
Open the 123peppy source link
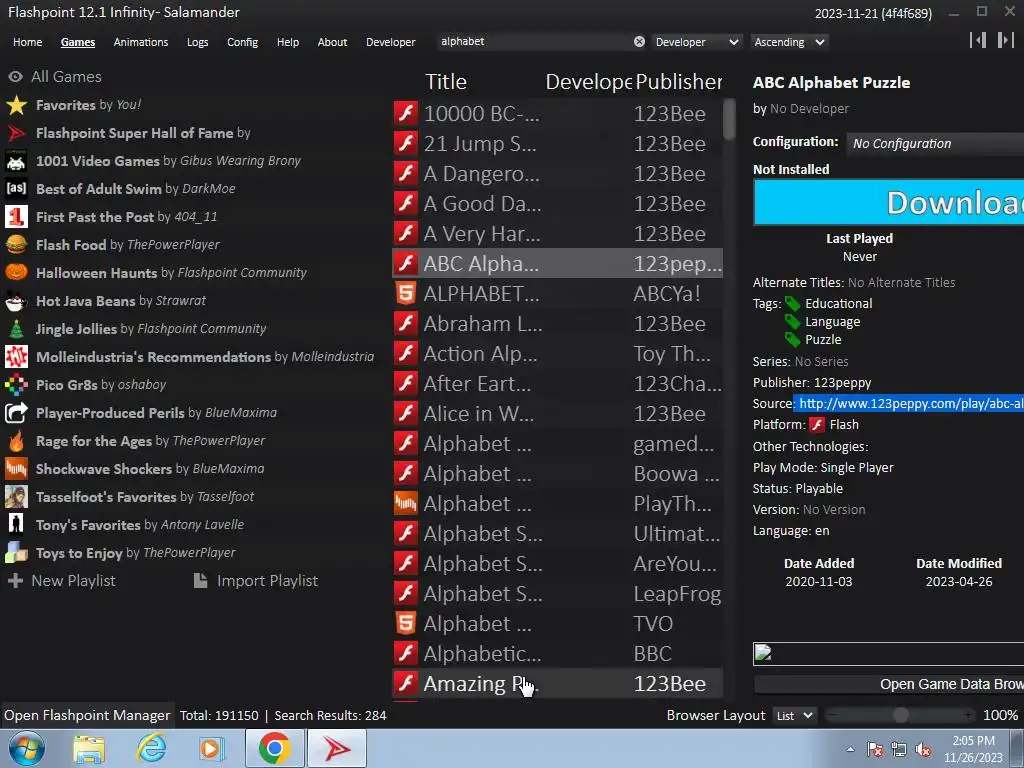(x=910, y=404)
